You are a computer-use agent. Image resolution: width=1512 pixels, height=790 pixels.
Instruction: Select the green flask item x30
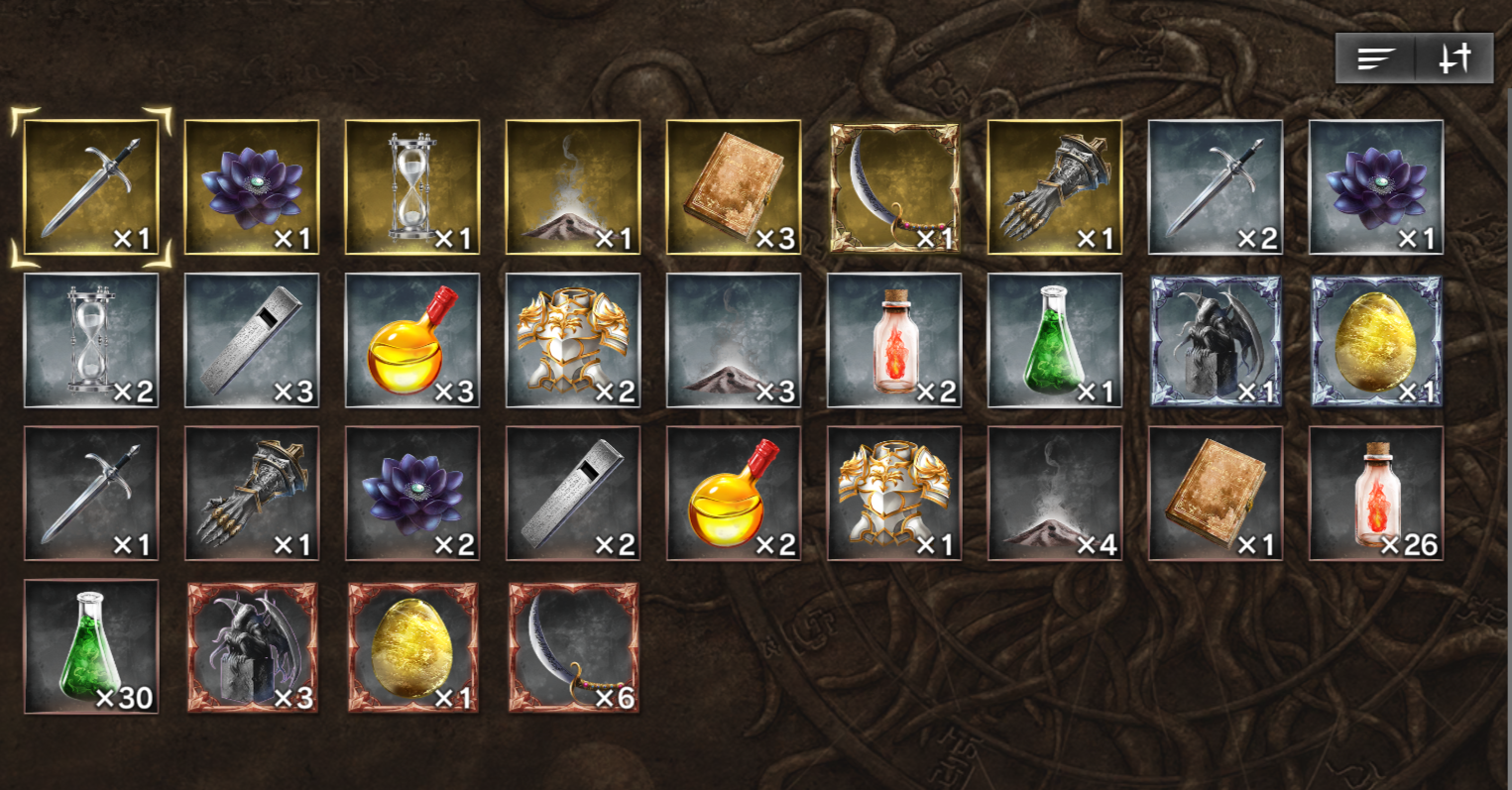click(91, 646)
